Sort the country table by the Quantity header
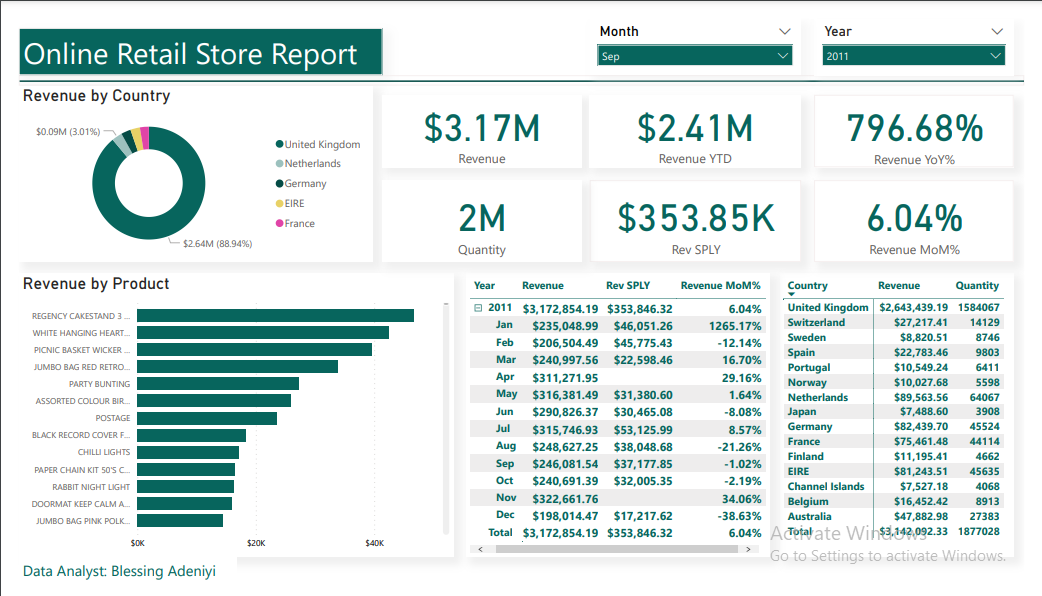The image size is (1042, 596). pos(978,285)
